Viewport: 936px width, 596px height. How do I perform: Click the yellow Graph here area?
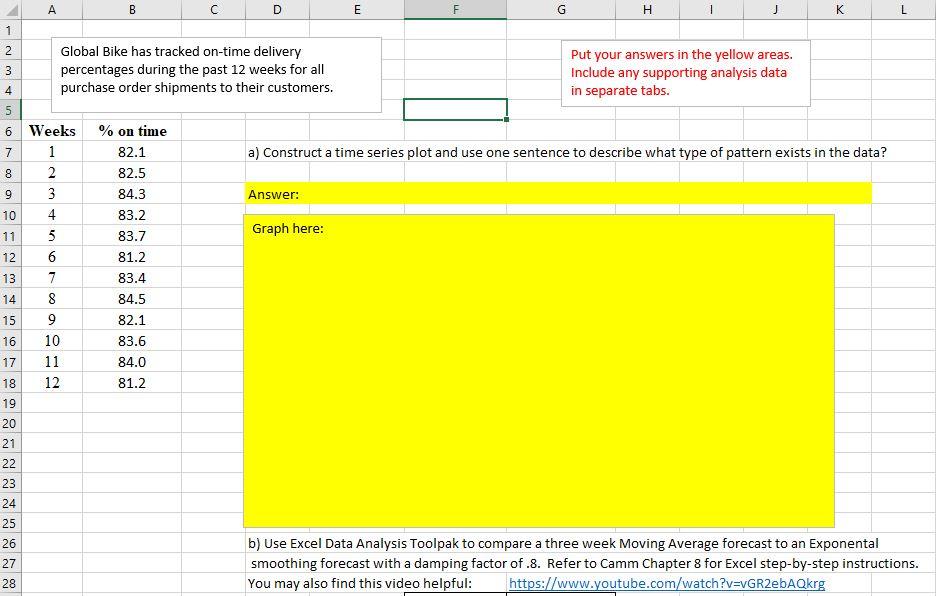click(x=537, y=370)
